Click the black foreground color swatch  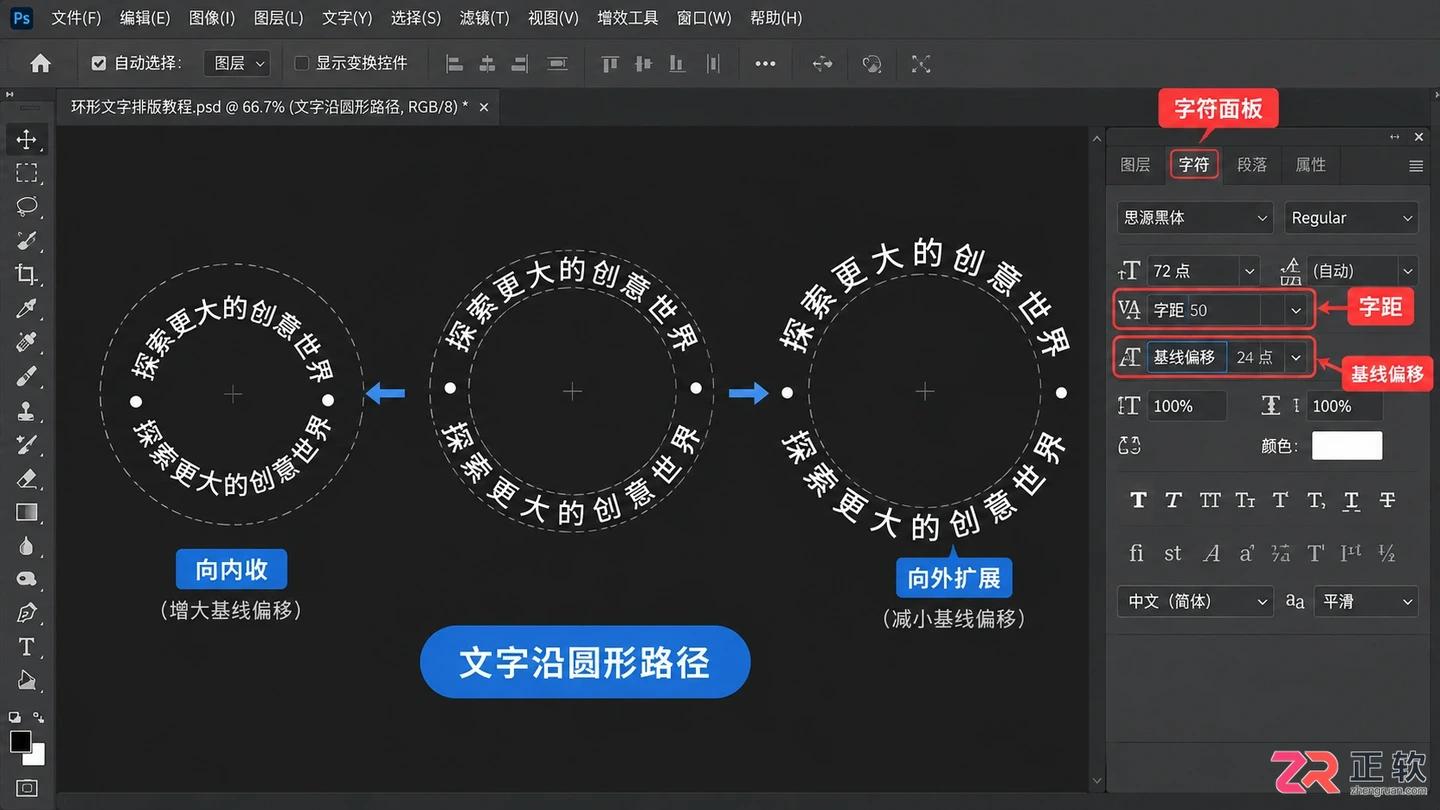pyautogui.click(x=21, y=741)
